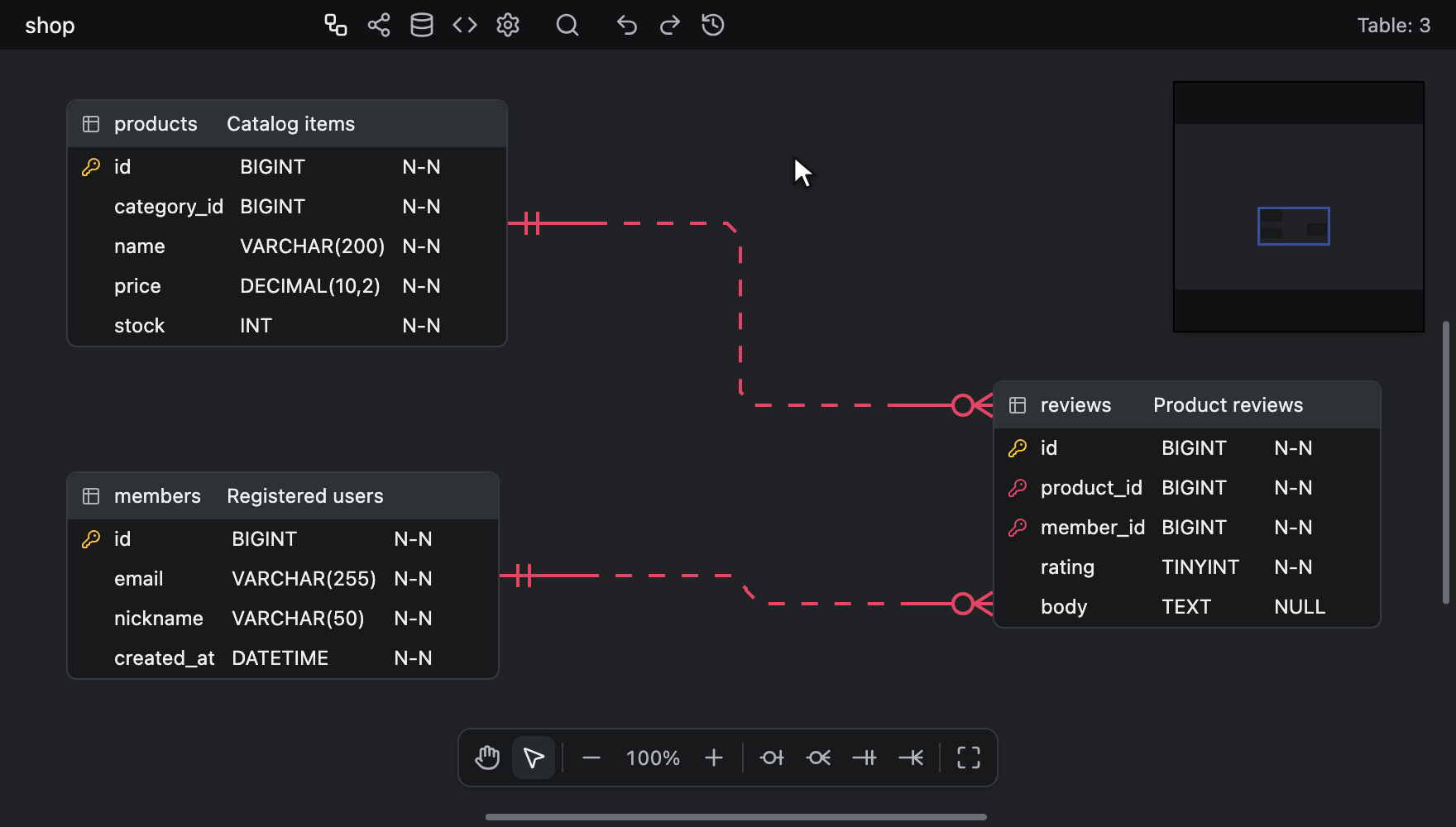The height and width of the screenshot is (827, 1456).
Task: Click TINYINT type of rating
Action: point(1200,567)
